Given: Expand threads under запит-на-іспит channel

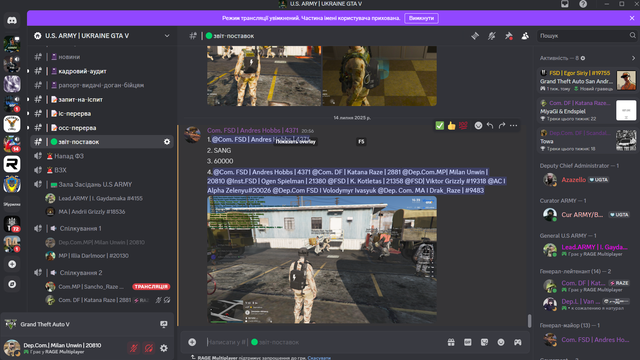Looking at the screenshot, I should pyautogui.click(x=28, y=99).
